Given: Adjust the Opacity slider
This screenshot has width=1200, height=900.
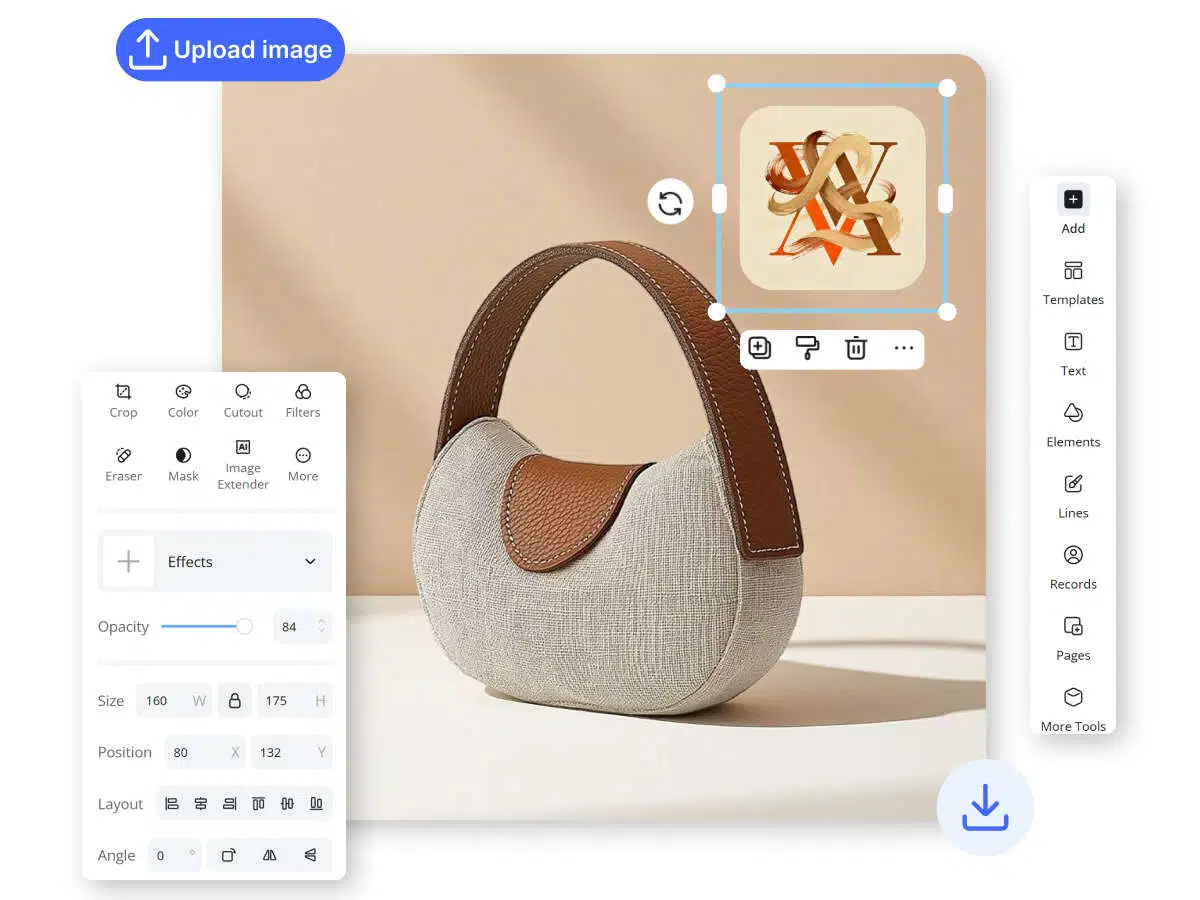Looking at the screenshot, I should point(244,627).
